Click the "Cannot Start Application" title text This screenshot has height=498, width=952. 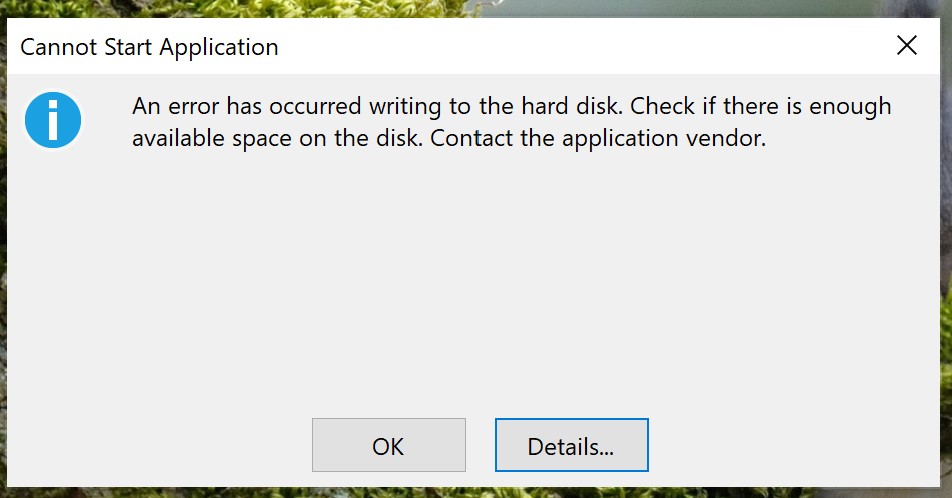click(149, 47)
